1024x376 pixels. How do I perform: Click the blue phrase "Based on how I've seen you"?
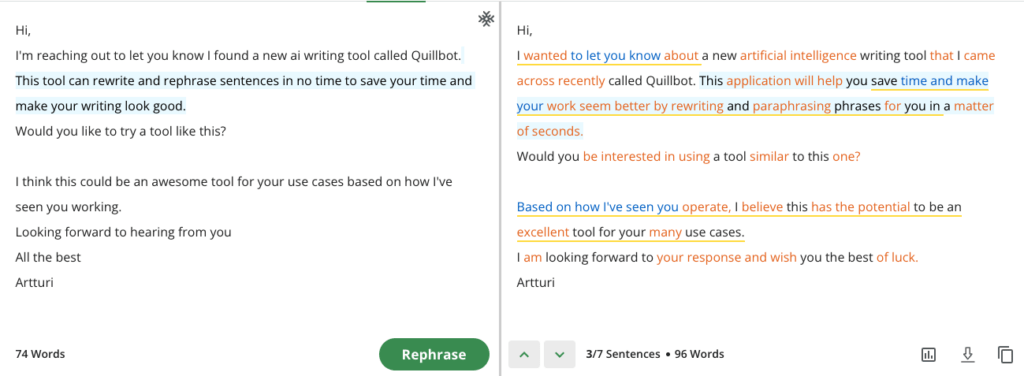tap(598, 208)
